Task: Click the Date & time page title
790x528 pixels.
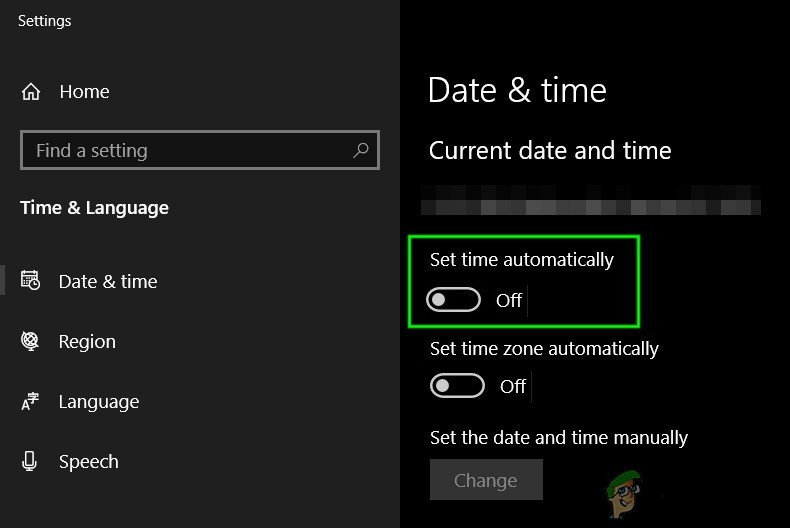Action: (517, 91)
